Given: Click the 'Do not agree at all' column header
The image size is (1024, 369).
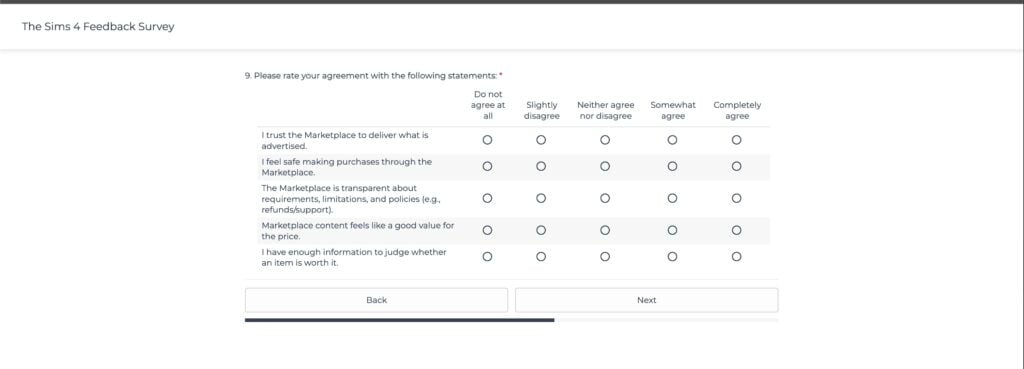Looking at the screenshot, I should pyautogui.click(x=488, y=105).
